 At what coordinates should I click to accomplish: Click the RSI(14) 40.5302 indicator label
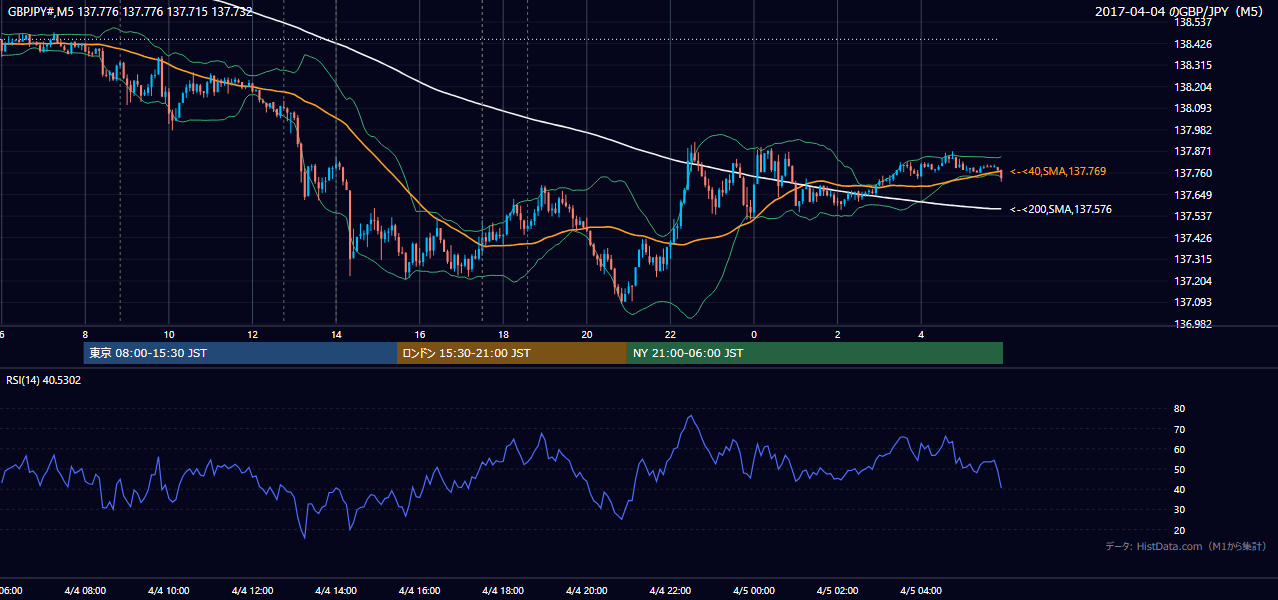click(x=44, y=380)
